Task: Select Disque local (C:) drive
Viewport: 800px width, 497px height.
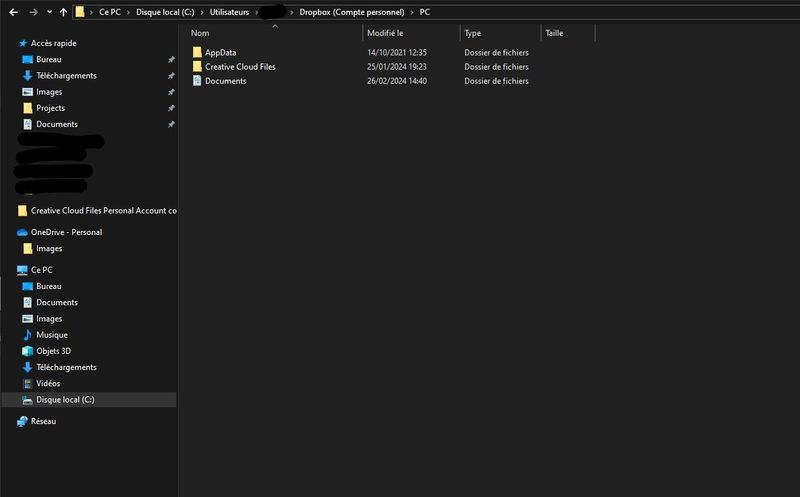Action: click(65, 399)
